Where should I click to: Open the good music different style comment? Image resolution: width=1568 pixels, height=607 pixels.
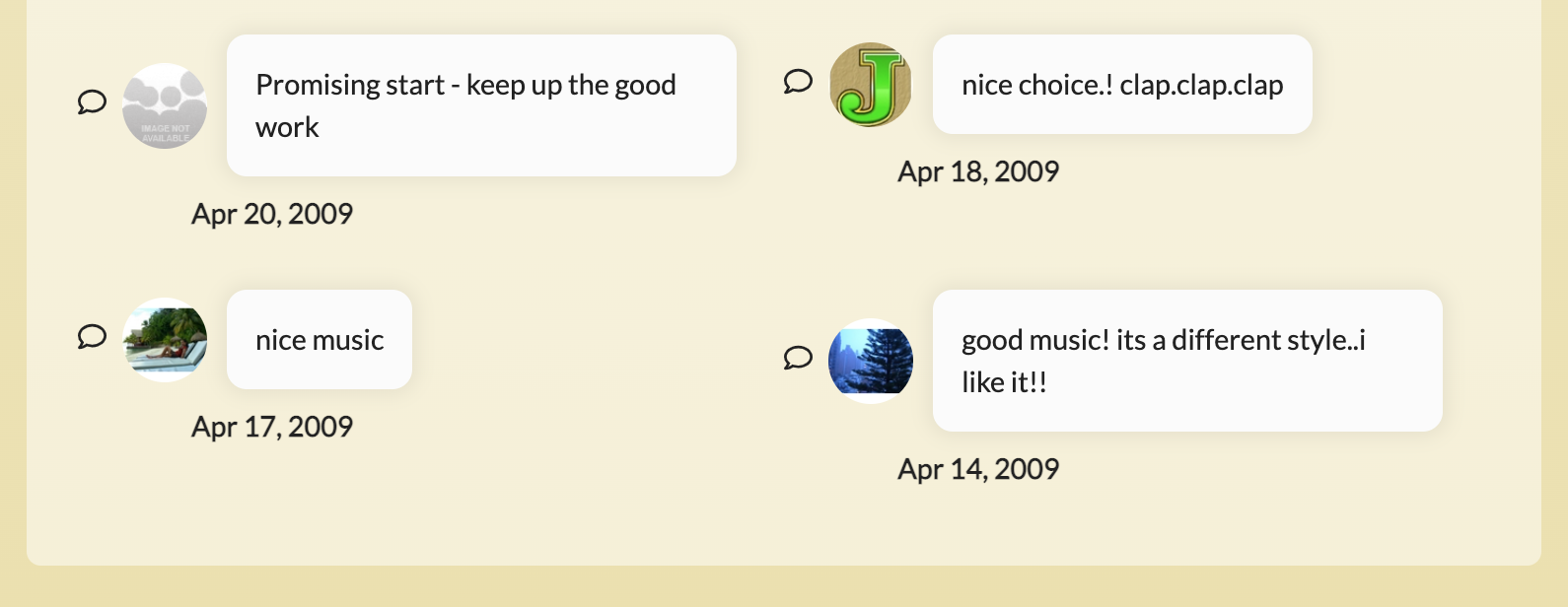tap(1187, 360)
